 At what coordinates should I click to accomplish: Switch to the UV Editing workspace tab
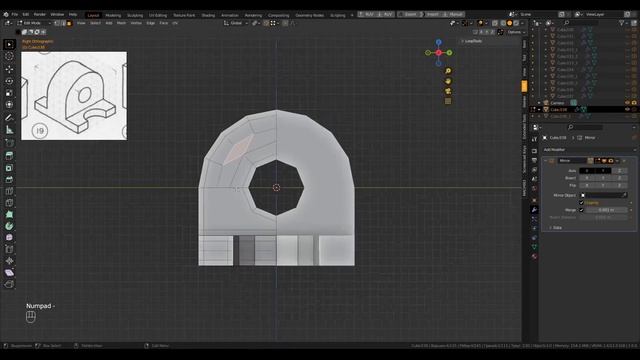158,15
